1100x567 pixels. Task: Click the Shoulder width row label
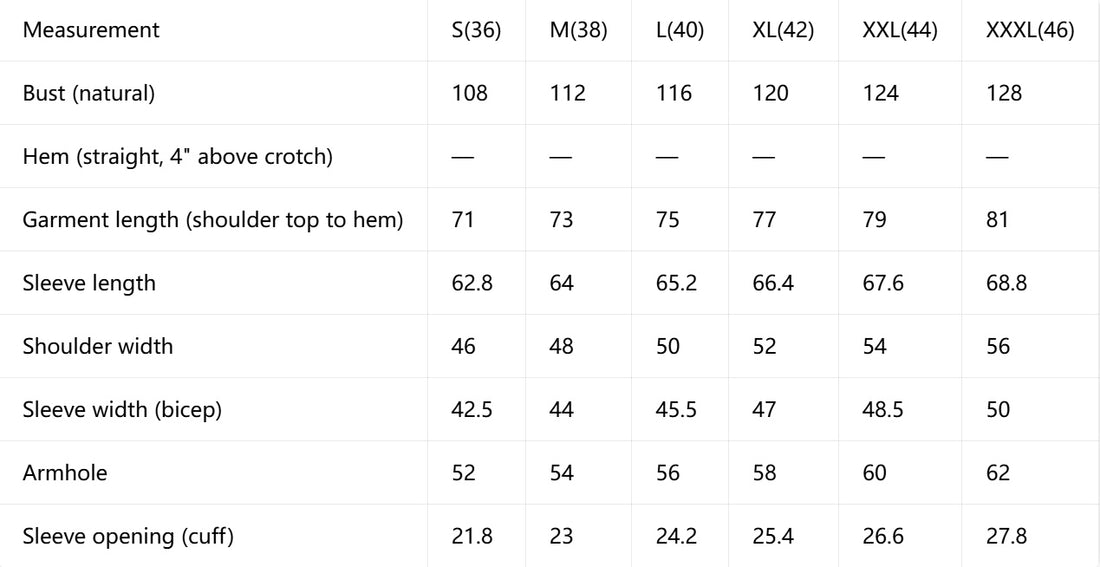point(98,346)
